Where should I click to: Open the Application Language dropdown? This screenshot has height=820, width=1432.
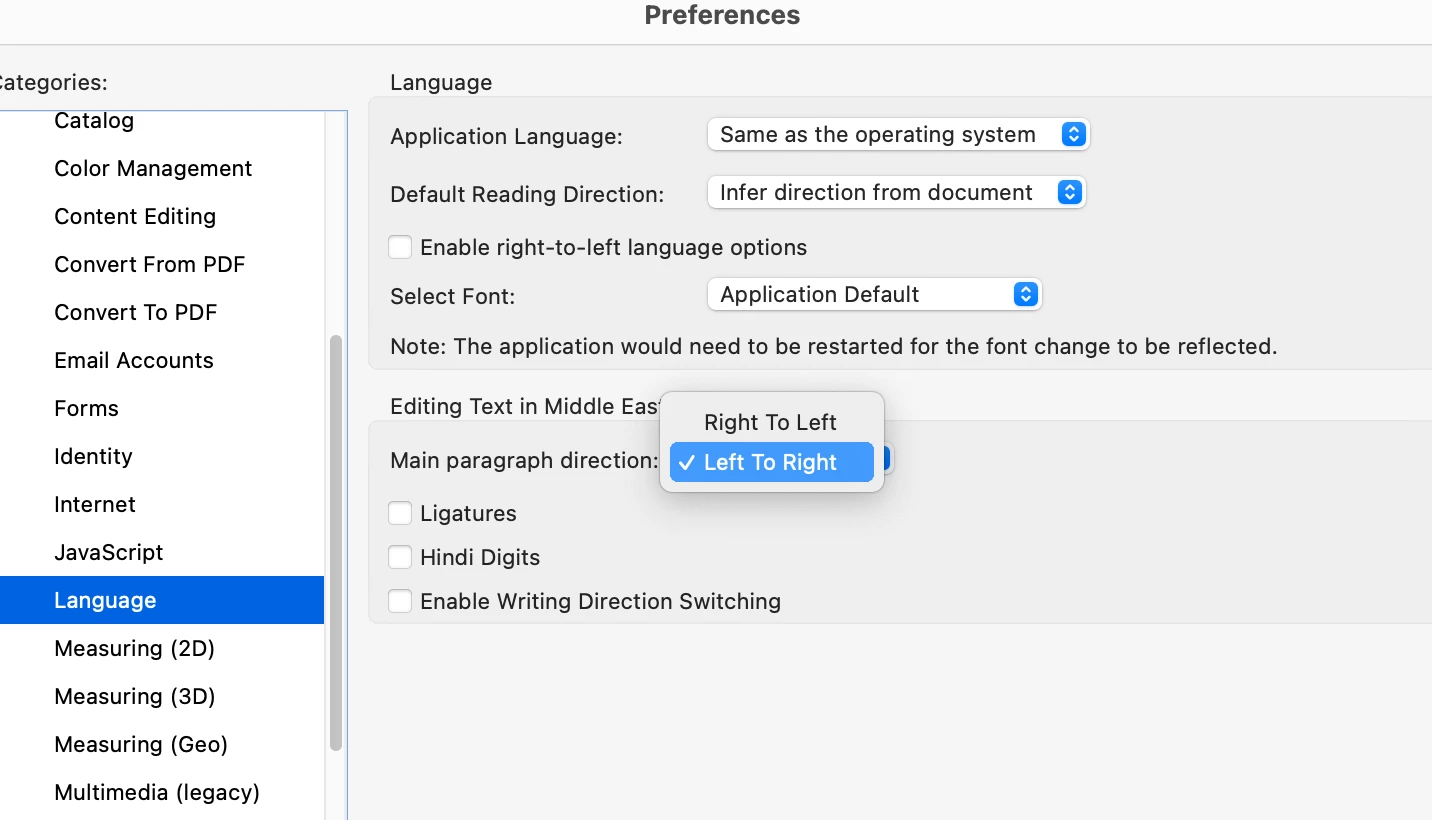pos(897,135)
